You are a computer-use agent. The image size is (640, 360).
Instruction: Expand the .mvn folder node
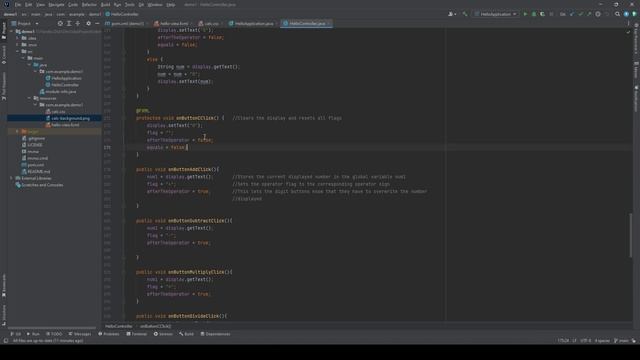[18, 44]
